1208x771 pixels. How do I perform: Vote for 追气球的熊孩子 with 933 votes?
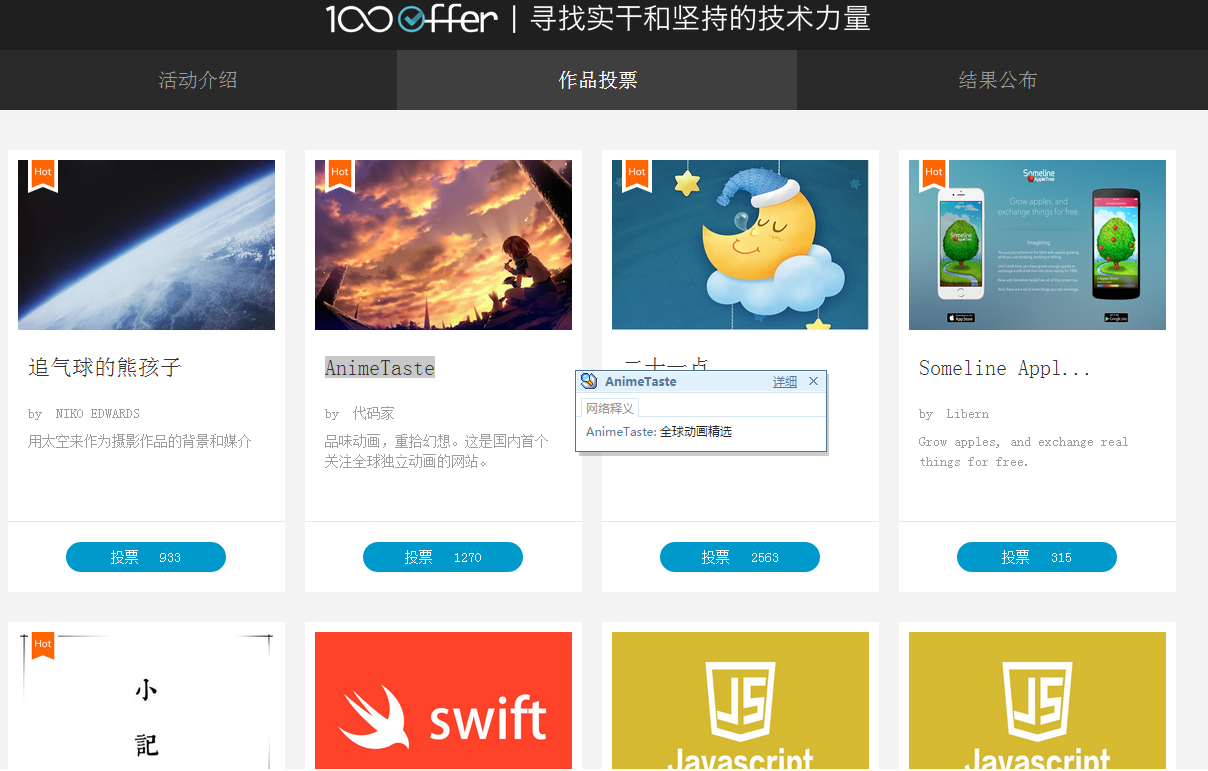146,557
